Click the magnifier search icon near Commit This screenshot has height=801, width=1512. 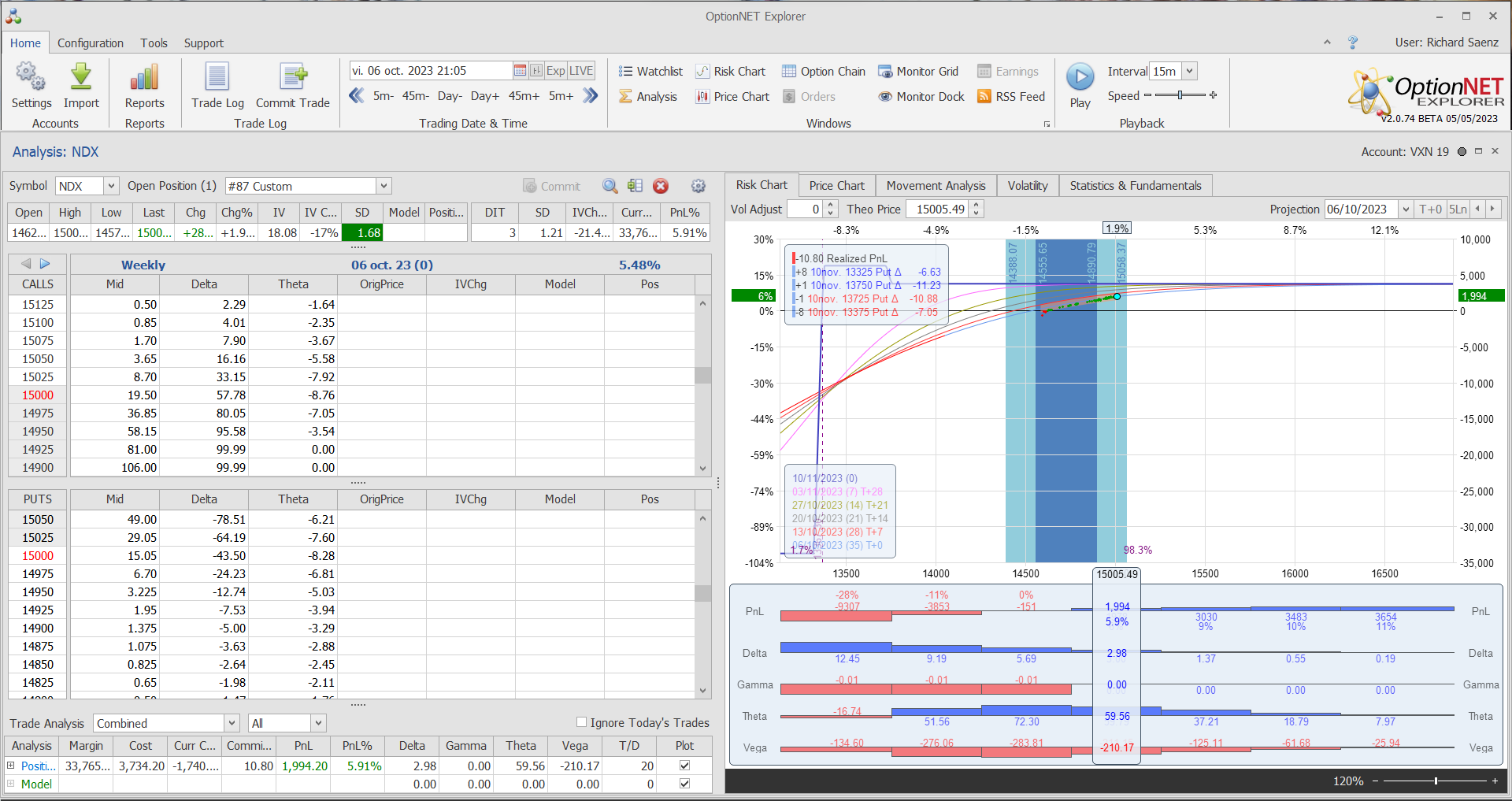pyautogui.click(x=610, y=186)
